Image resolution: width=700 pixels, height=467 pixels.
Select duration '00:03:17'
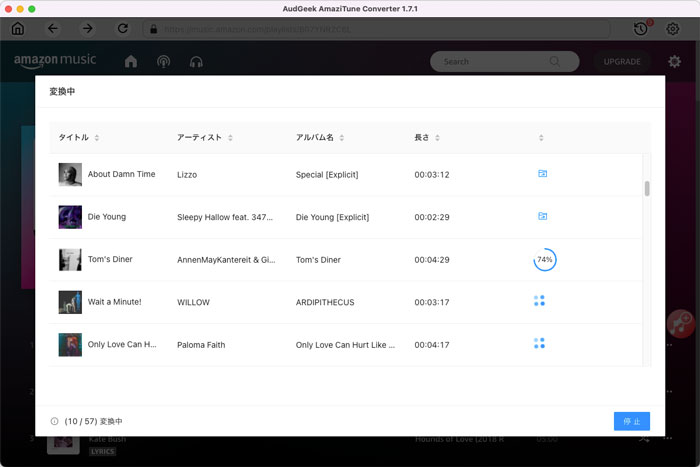pyautogui.click(x=432, y=302)
